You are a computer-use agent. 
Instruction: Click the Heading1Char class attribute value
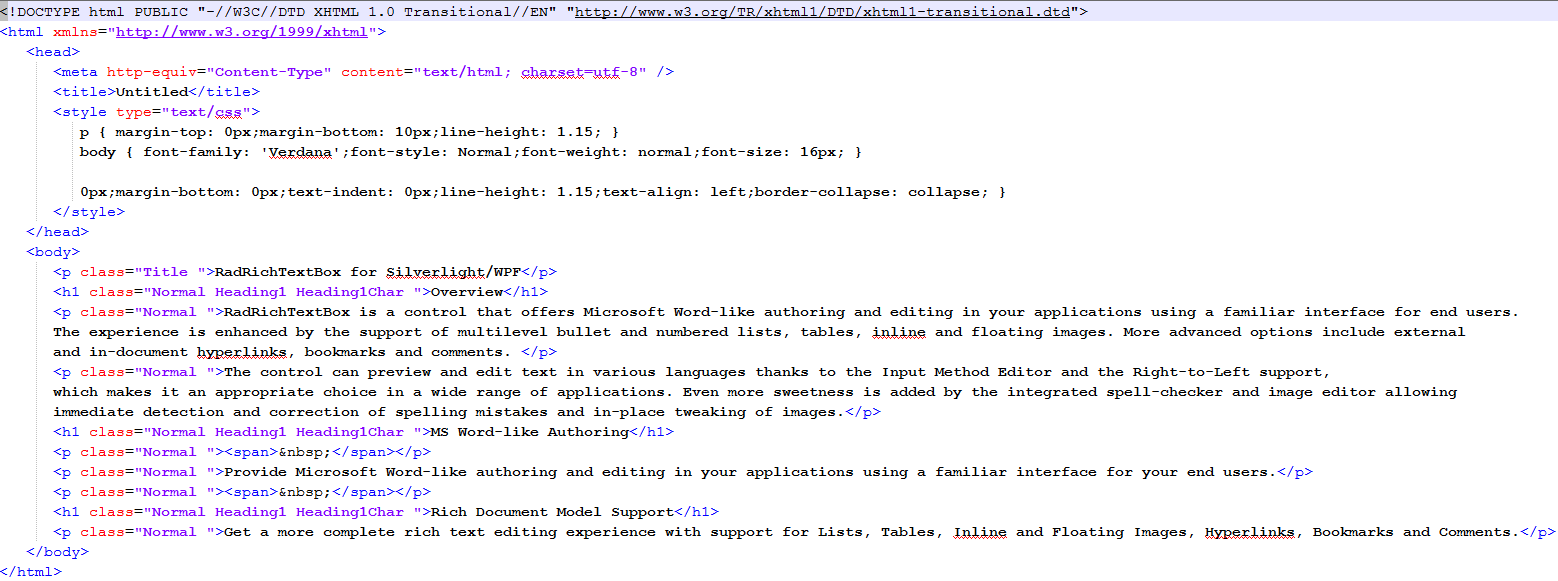point(349,291)
